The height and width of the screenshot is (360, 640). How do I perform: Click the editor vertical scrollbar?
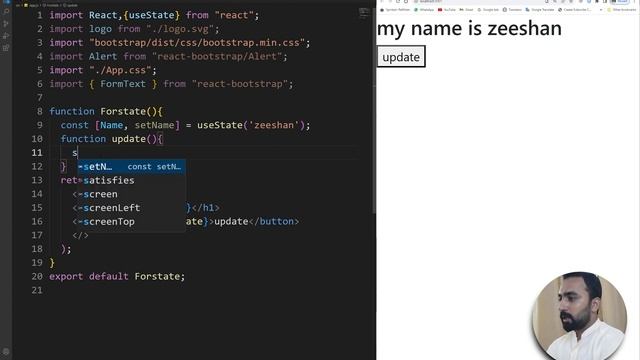click(373, 110)
